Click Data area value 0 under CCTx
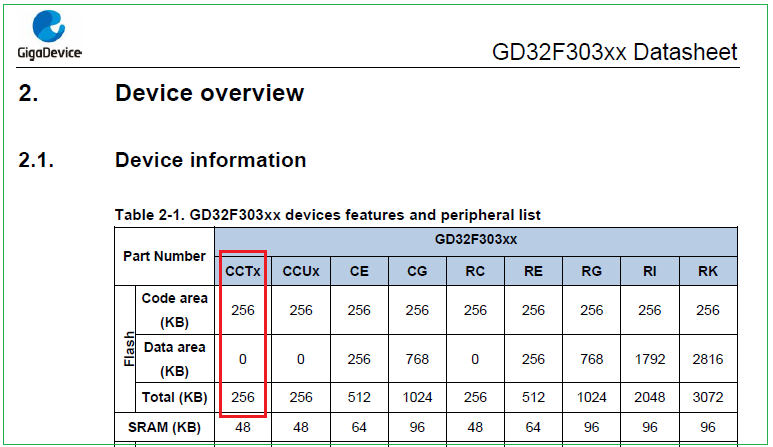This screenshot has height=447, width=773. [243, 359]
